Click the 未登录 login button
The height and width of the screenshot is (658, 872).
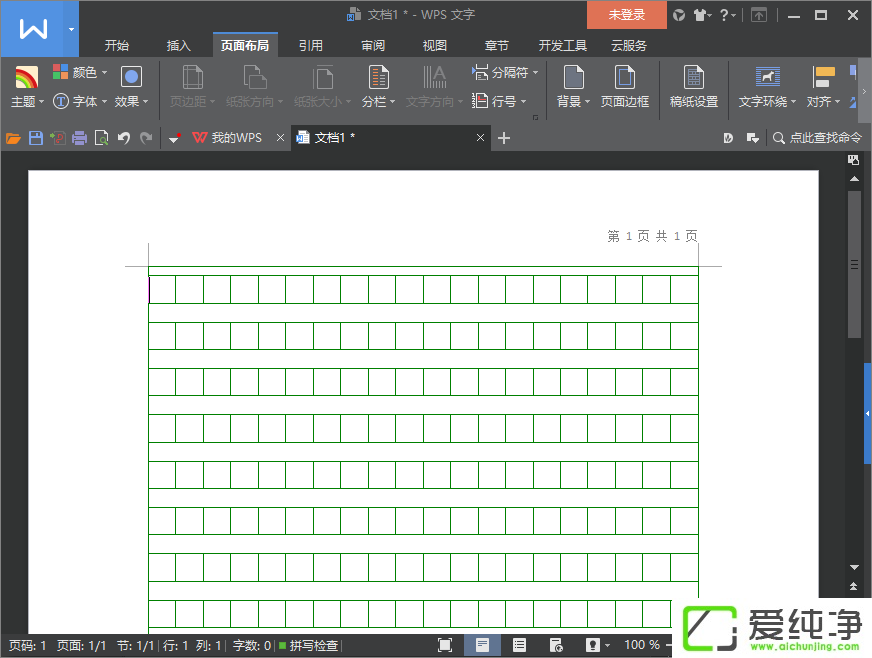tap(626, 15)
